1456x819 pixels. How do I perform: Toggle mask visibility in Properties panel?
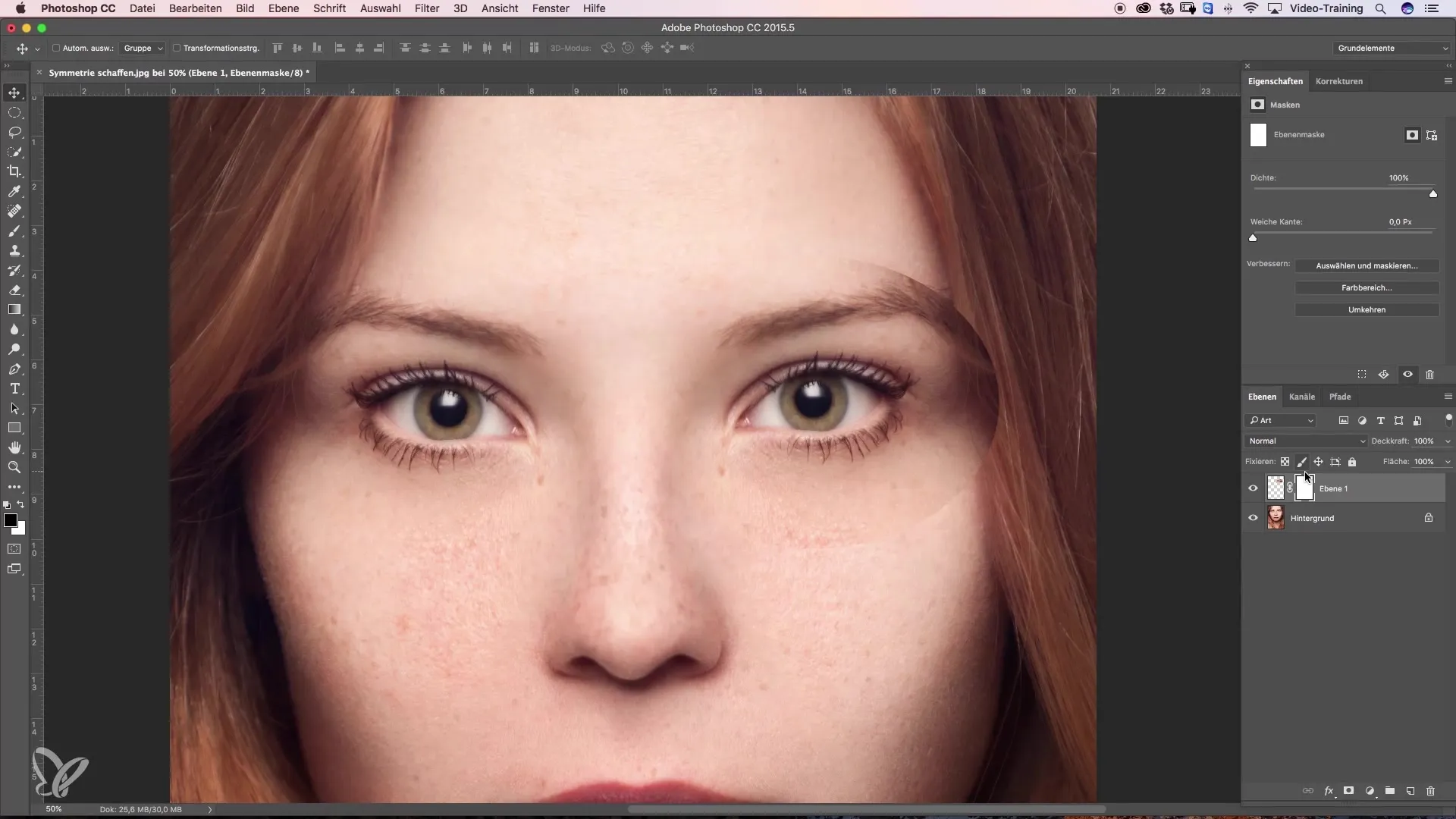point(1407,375)
